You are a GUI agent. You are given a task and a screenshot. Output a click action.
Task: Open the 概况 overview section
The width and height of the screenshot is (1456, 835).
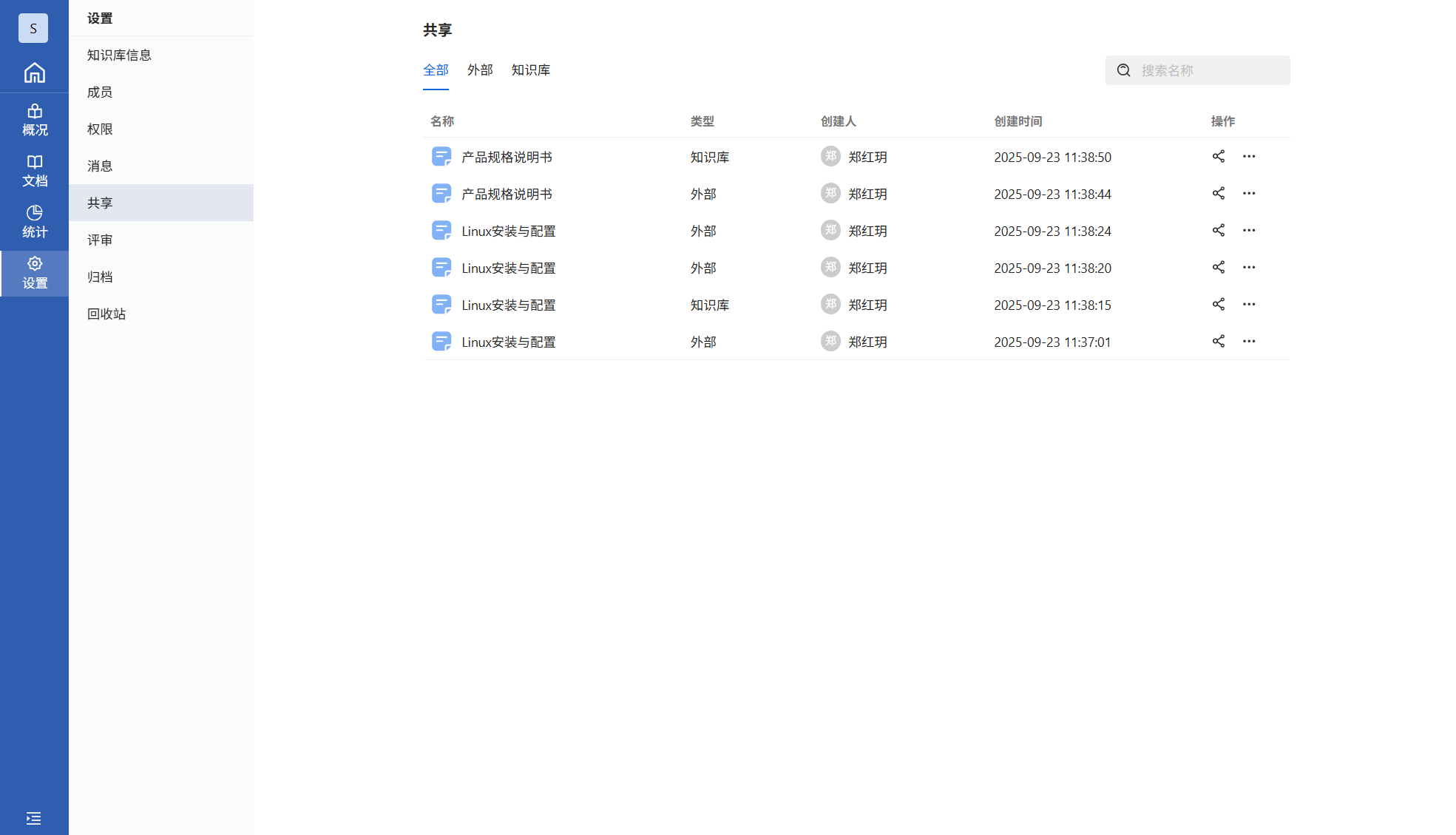pyautogui.click(x=34, y=120)
